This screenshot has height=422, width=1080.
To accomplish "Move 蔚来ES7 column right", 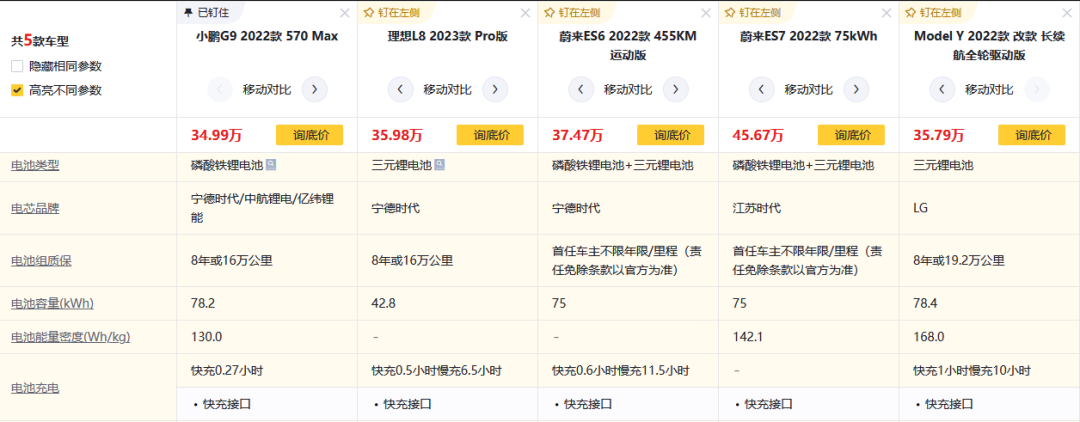I will pyautogui.click(x=856, y=89).
